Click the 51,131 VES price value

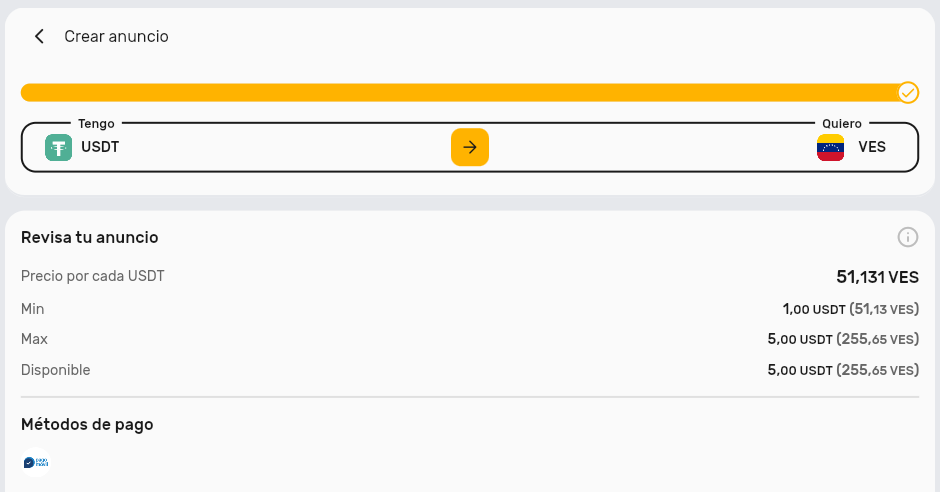click(878, 277)
